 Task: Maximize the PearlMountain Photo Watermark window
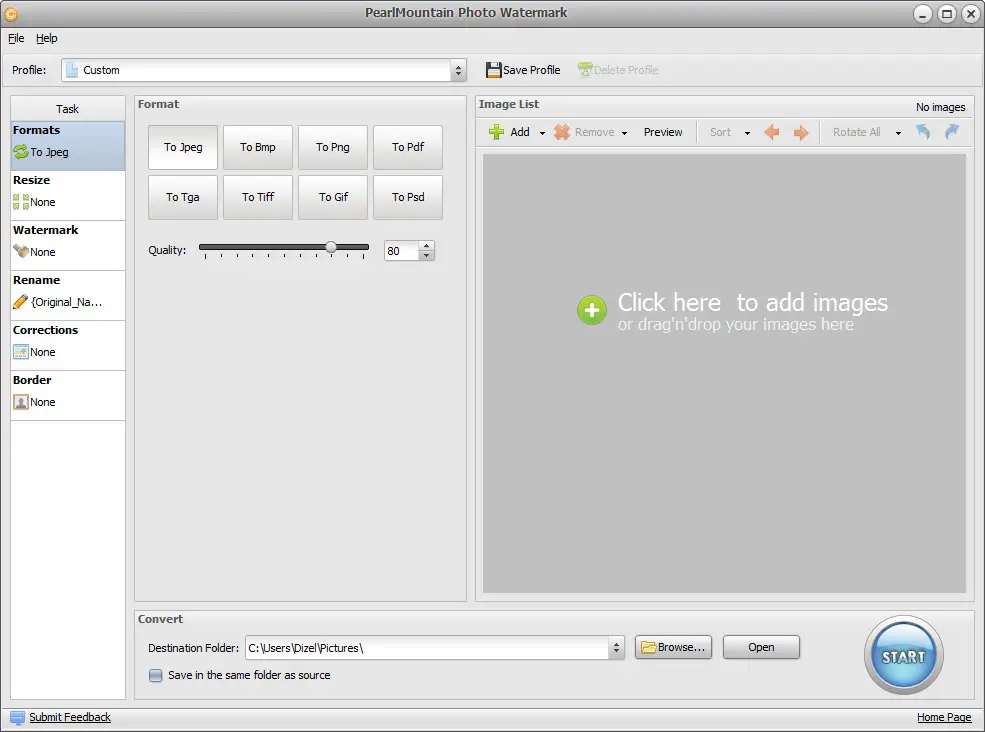point(947,13)
